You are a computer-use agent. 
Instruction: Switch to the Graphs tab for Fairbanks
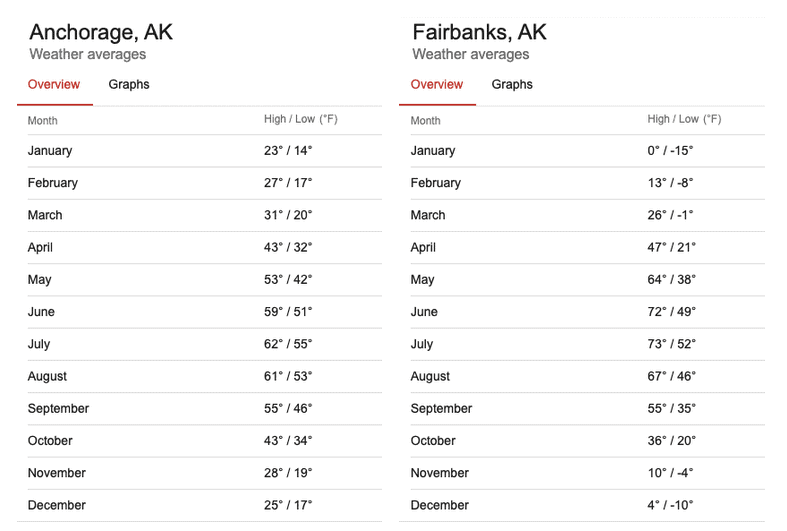pos(512,85)
